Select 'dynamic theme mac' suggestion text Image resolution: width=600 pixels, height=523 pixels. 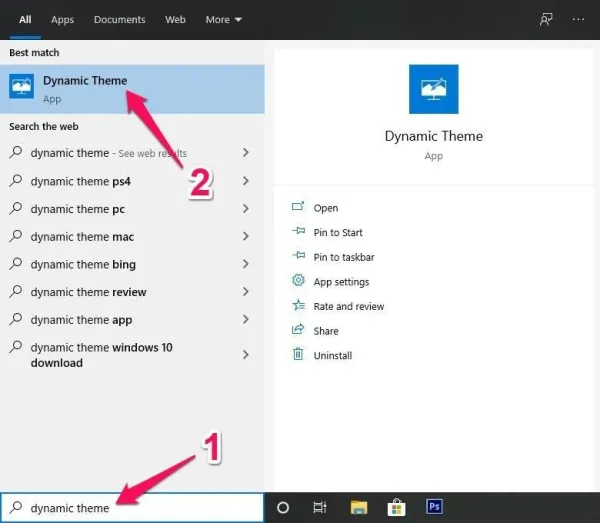82,237
